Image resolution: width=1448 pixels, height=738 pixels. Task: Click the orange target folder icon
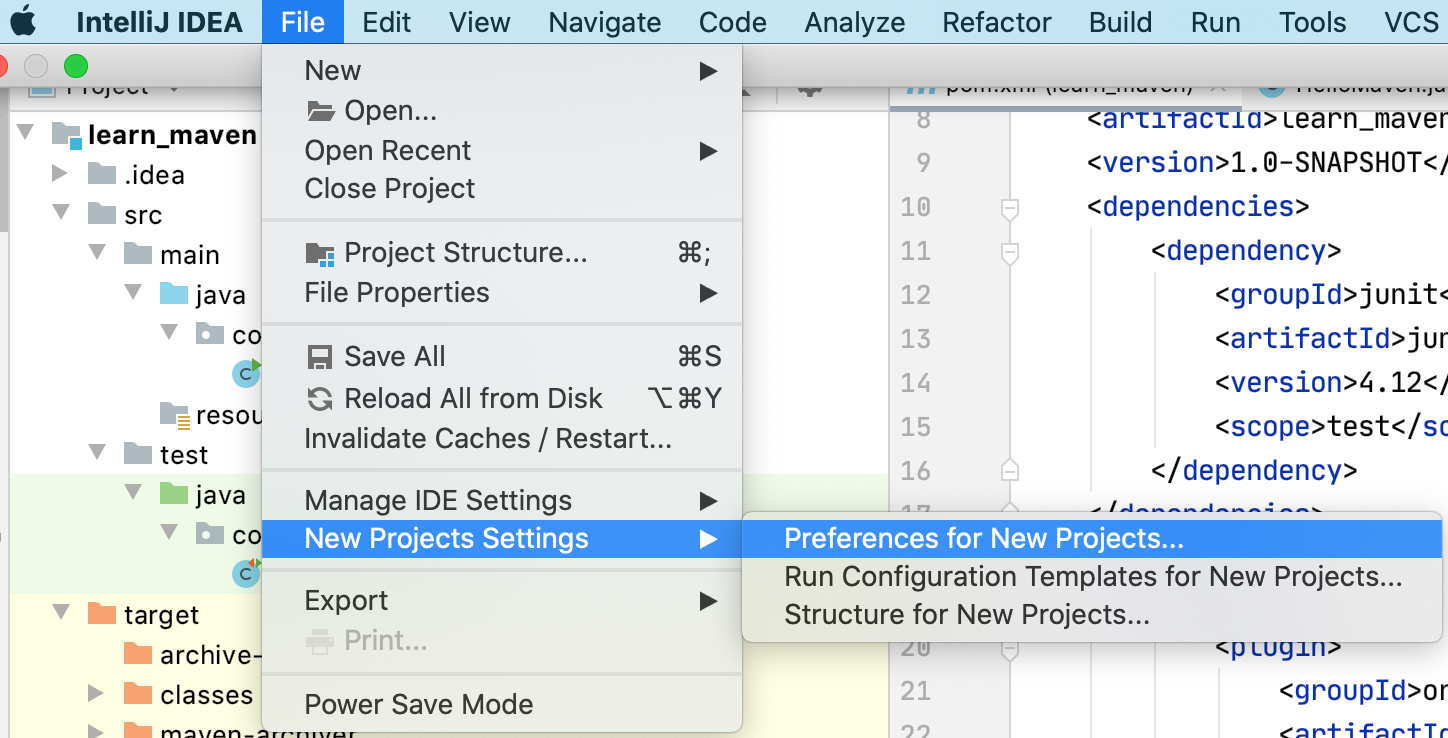(x=102, y=614)
